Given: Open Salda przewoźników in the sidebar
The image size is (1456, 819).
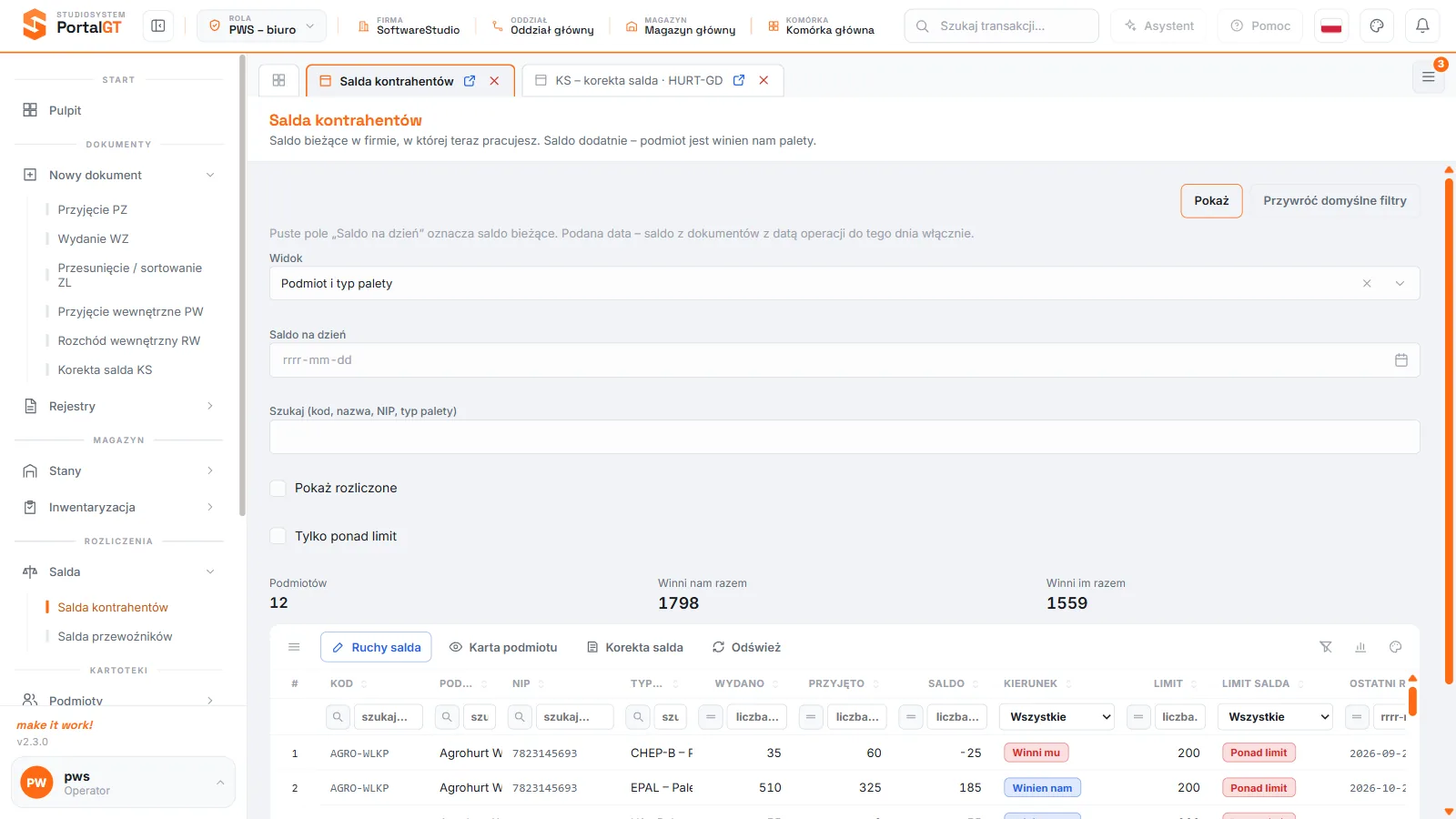Looking at the screenshot, I should coord(115,636).
